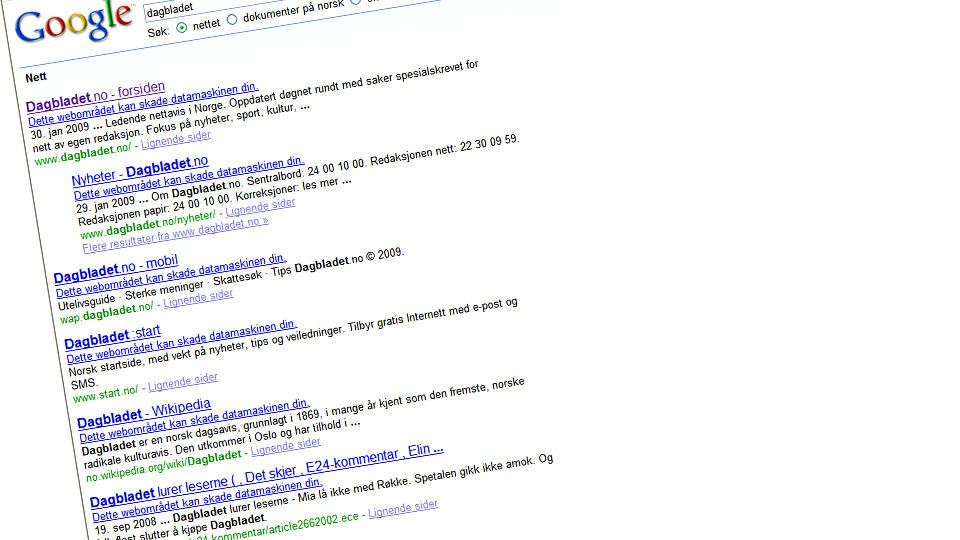The height and width of the screenshot is (540, 960).
Task: Click 'no.wikipedia.org/wiki/Dagbladet' URL text
Action: pos(163,465)
